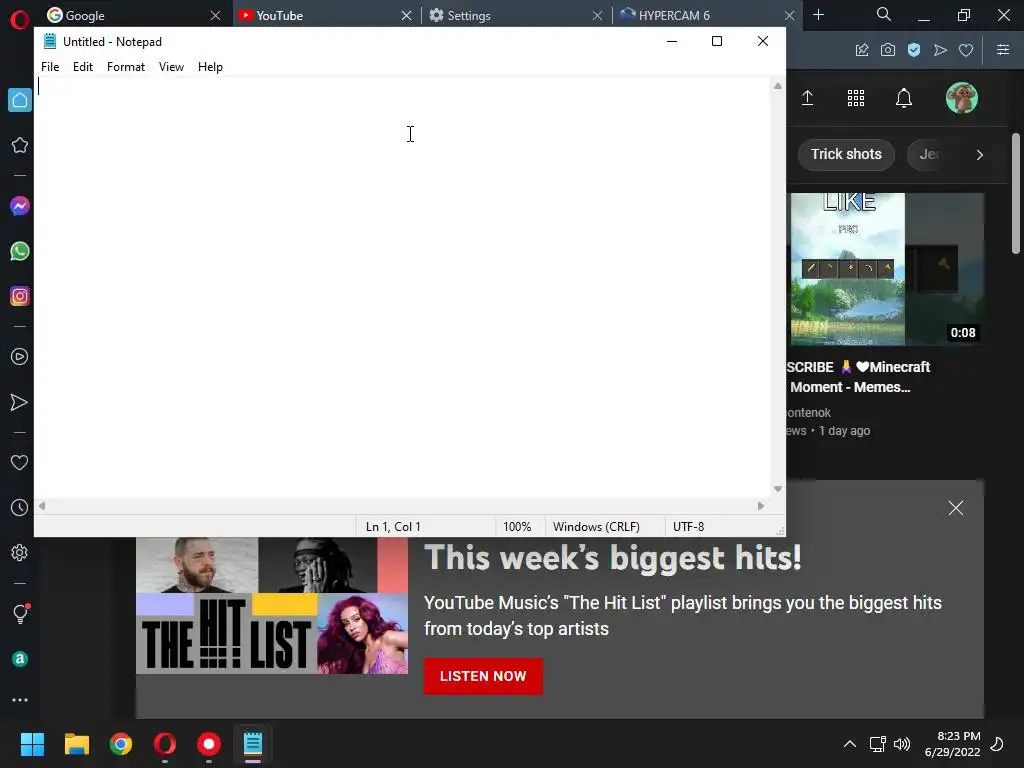1024x768 pixels.
Task: Close the Google tab
Action: (216, 15)
